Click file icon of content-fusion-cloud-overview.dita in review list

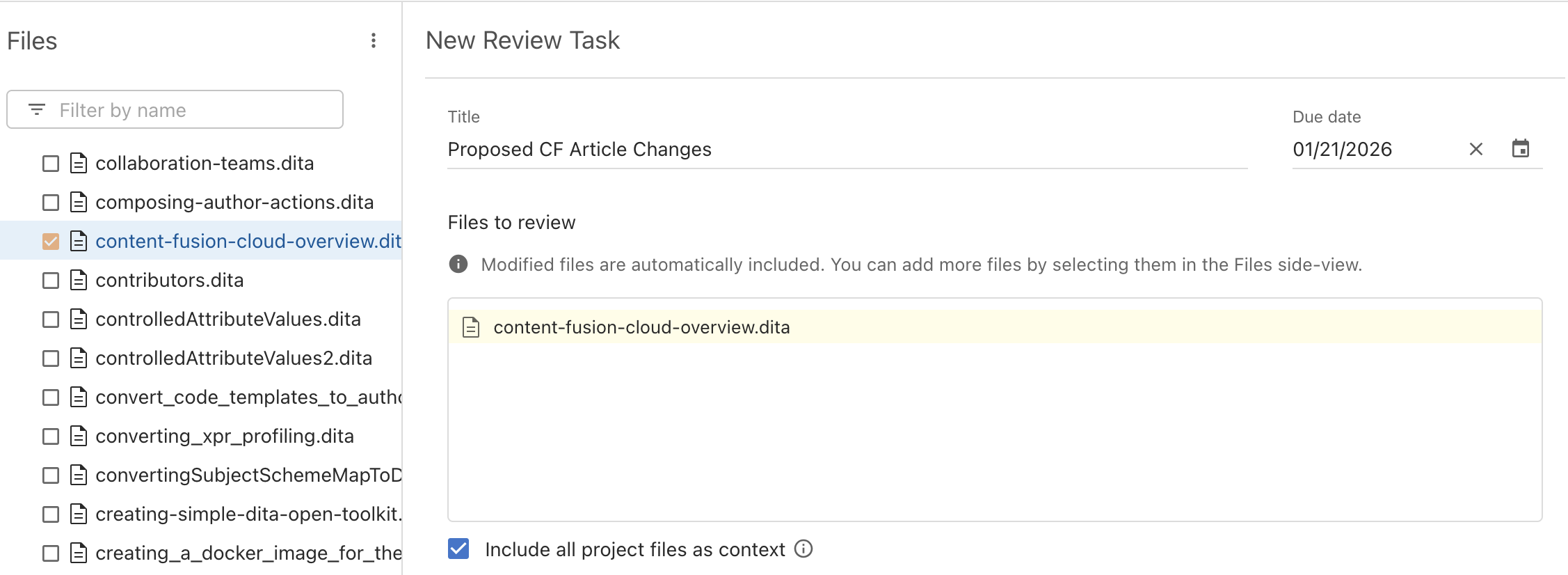tap(472, 327)
